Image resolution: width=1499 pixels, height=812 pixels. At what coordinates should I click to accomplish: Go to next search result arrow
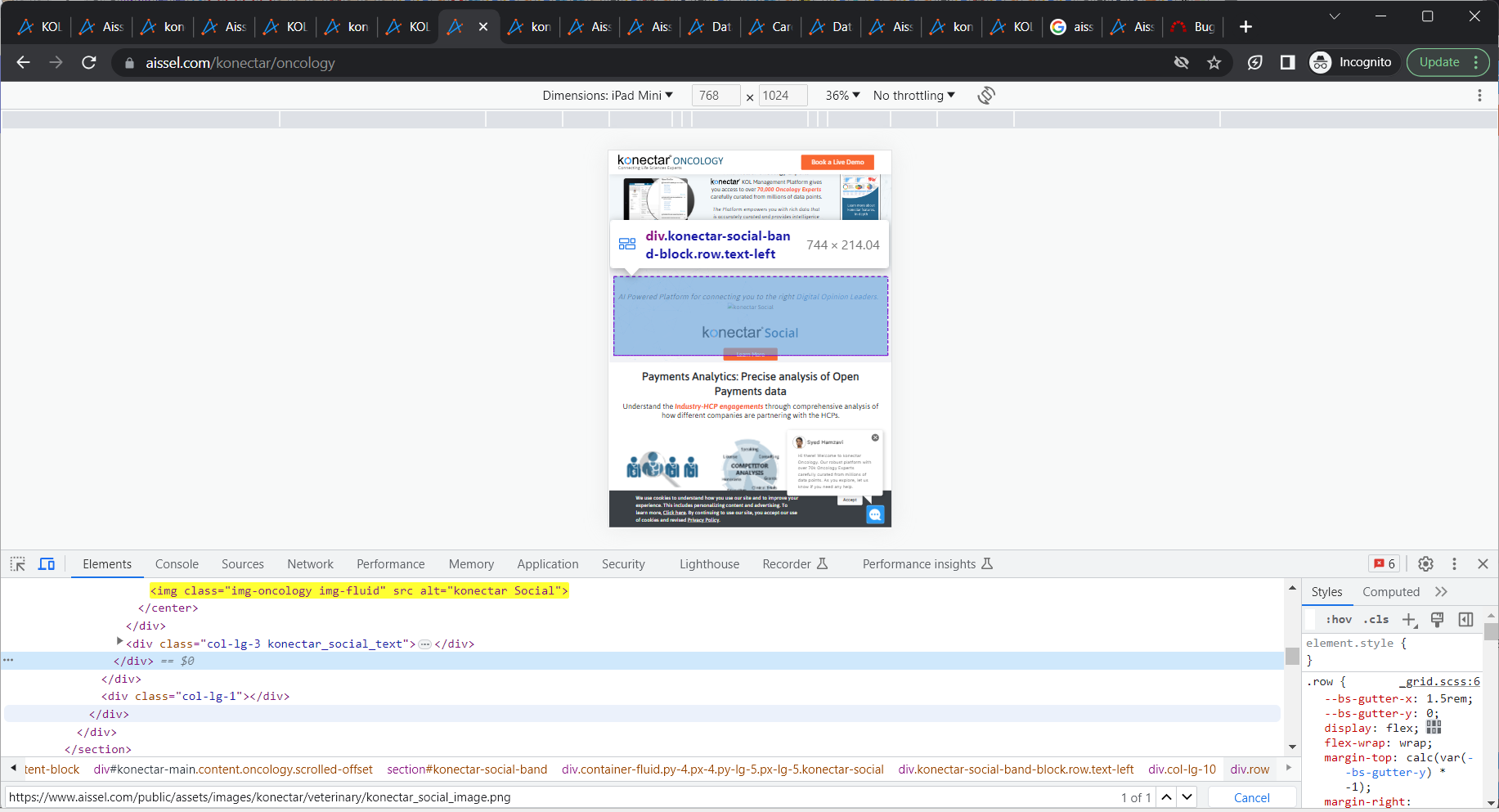click(x=1187, y=797)
